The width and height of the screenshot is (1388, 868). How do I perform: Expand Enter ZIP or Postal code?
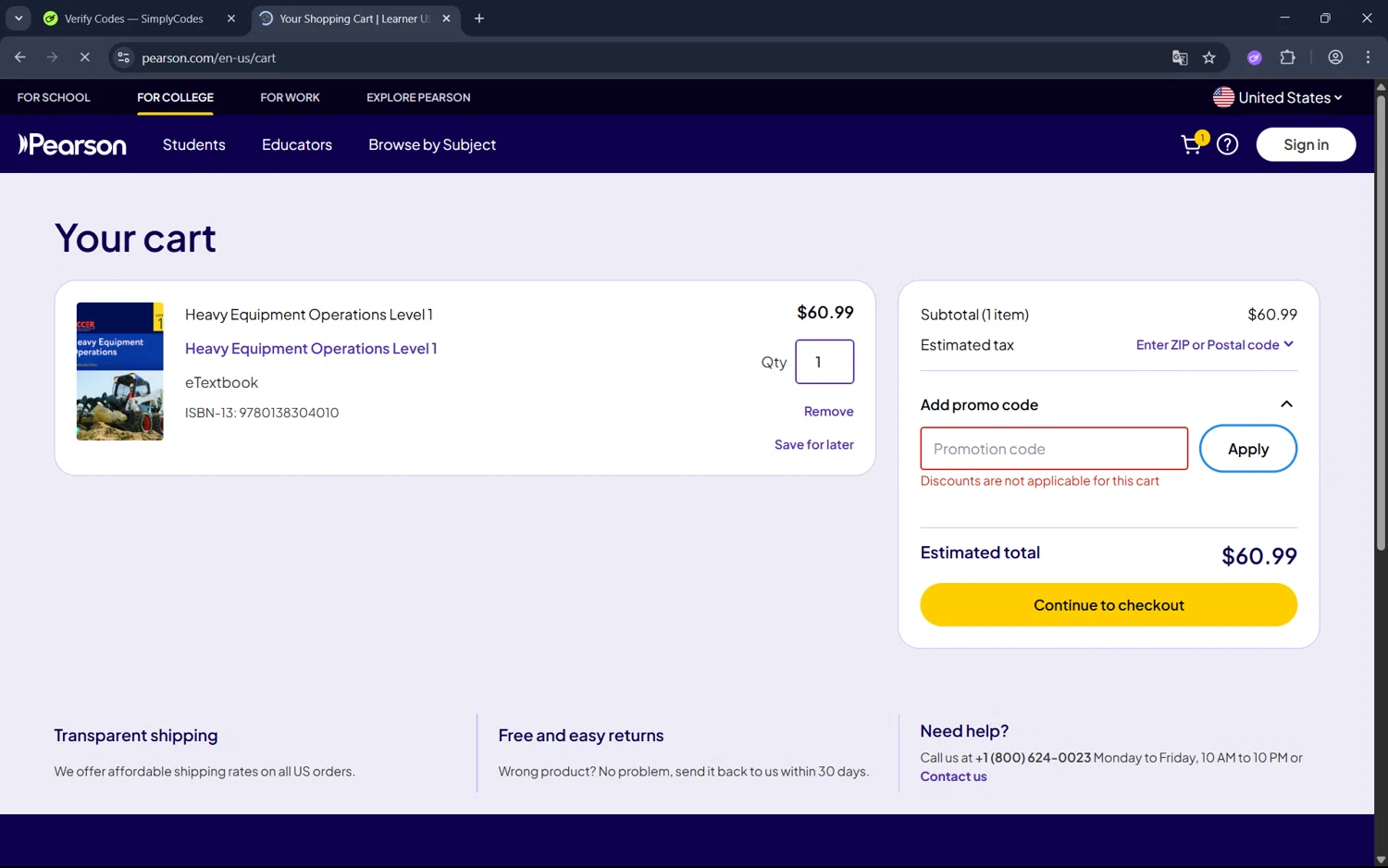click(x=1215, y=344)
